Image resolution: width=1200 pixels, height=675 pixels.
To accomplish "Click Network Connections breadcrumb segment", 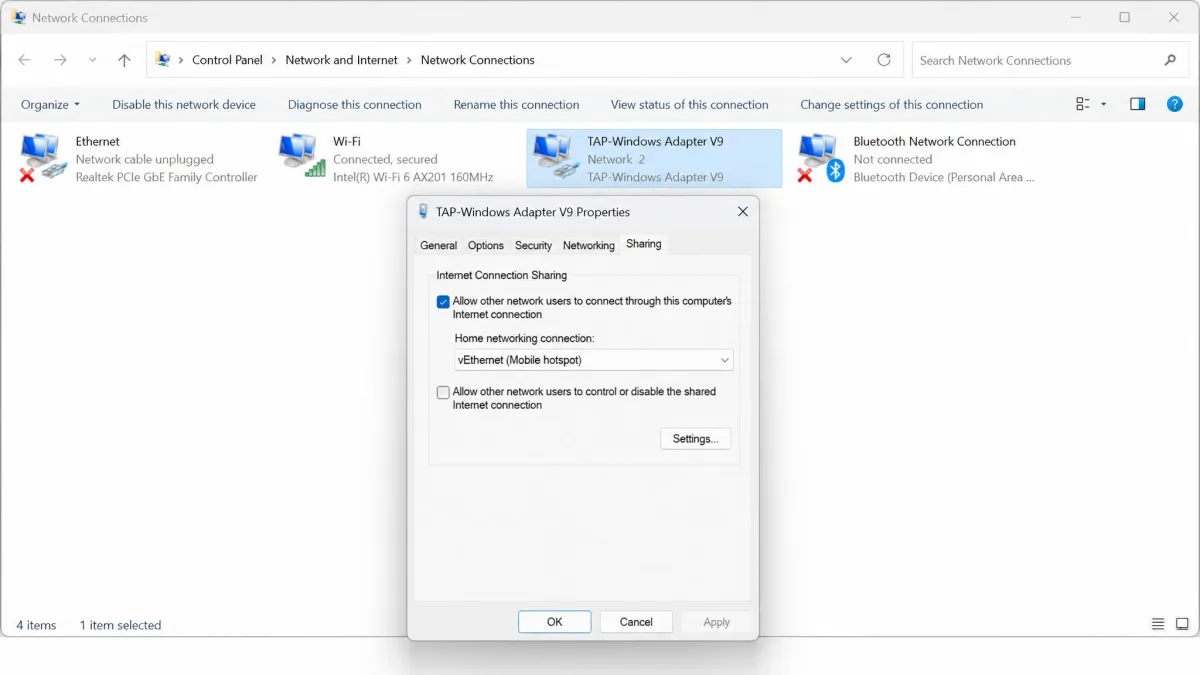I will pyautogui.click(x=478, y=60).
